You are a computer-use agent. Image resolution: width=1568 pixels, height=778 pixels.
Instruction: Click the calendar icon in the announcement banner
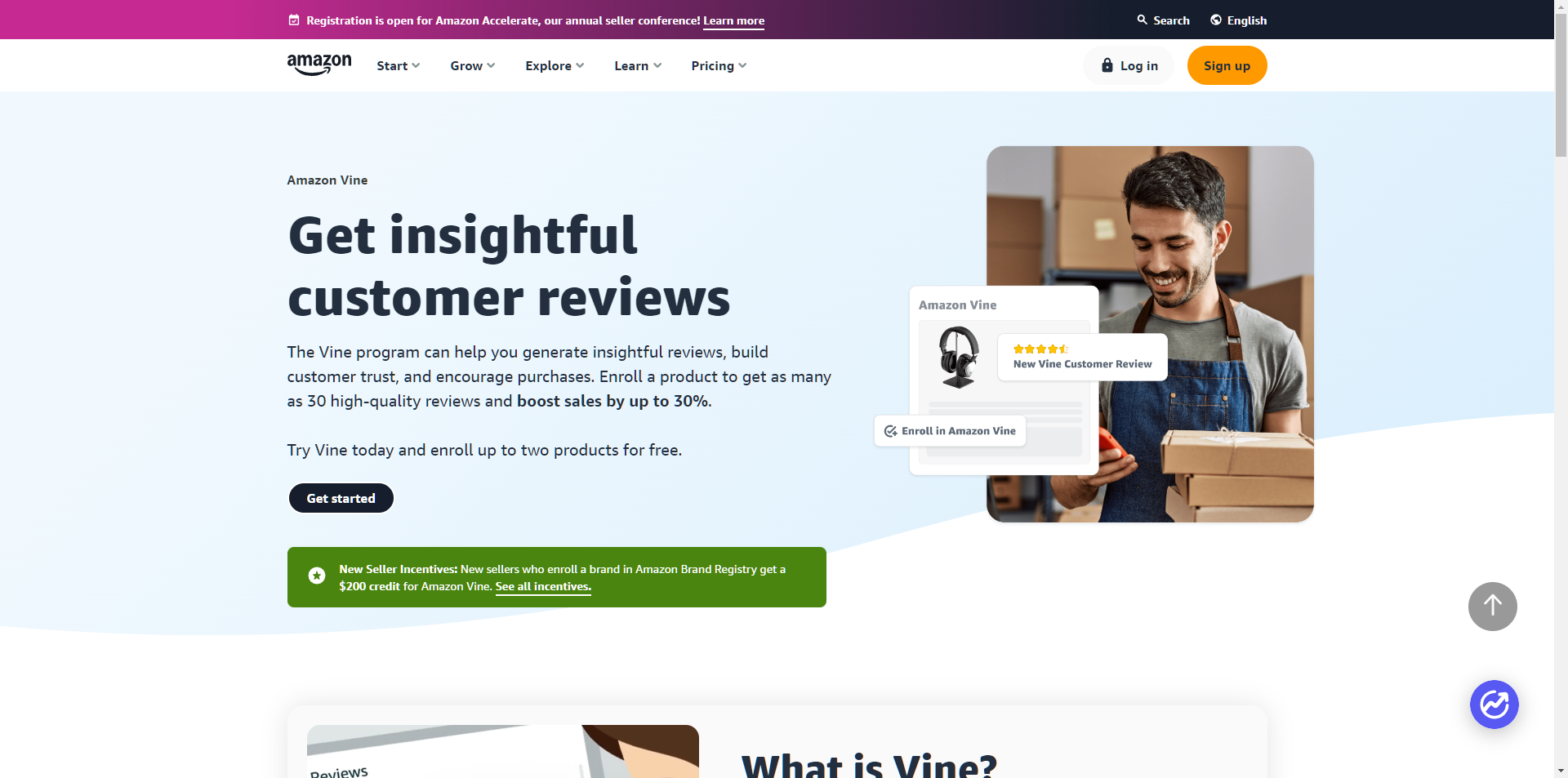point(294,20)
